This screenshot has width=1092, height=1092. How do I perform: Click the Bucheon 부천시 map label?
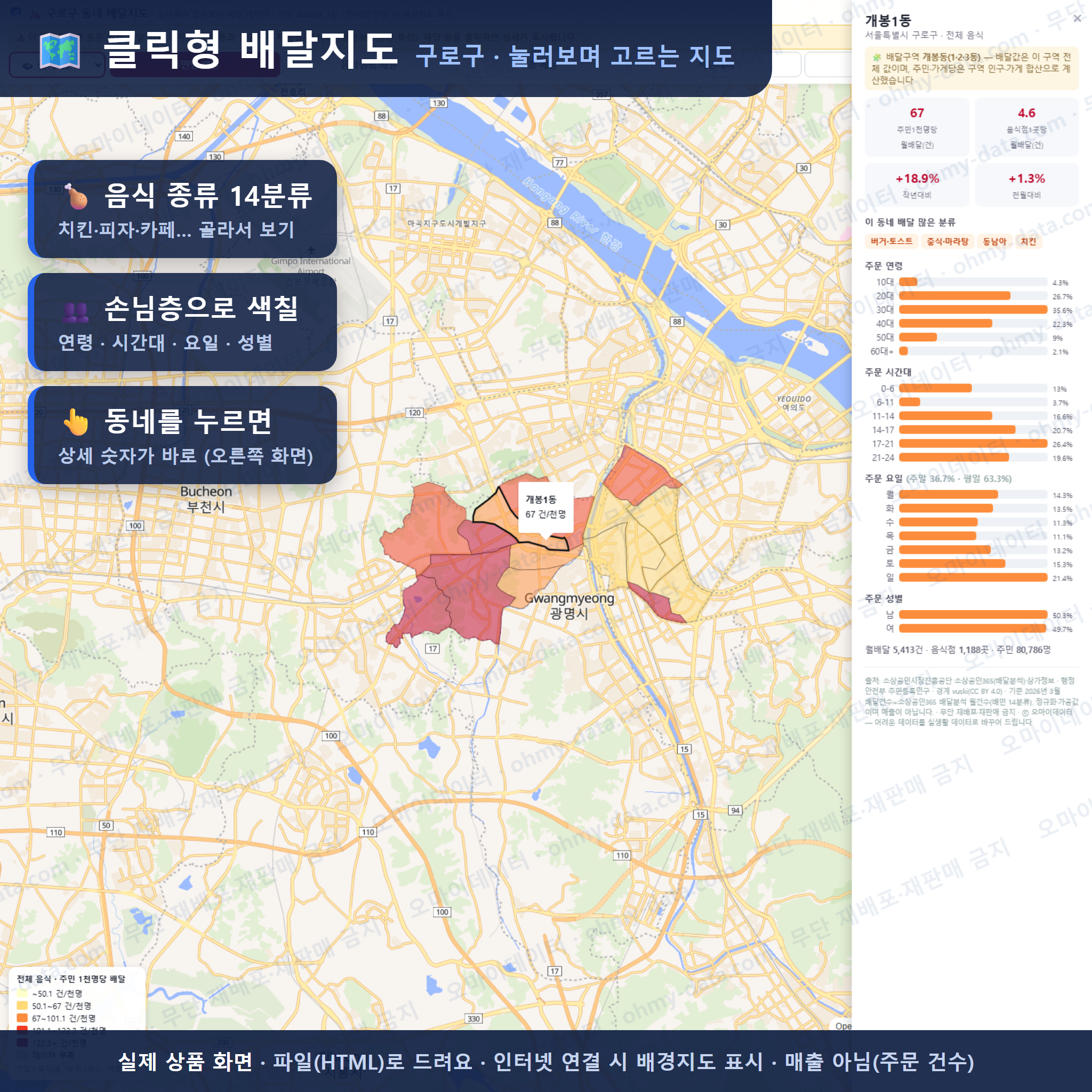point(206,499)
